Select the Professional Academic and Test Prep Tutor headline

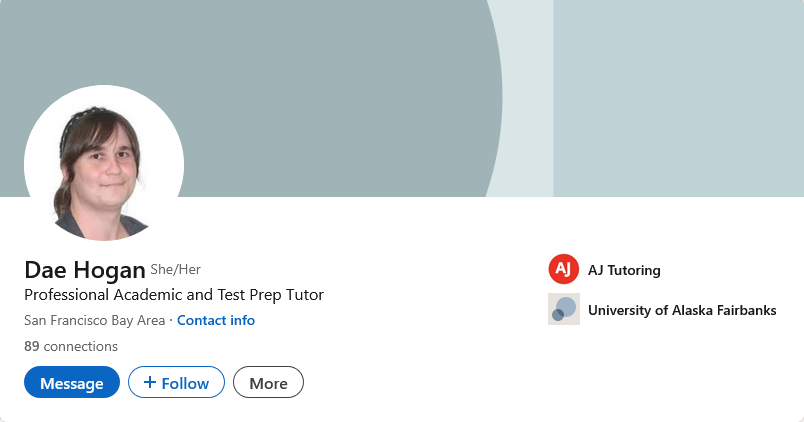(173, 295)
